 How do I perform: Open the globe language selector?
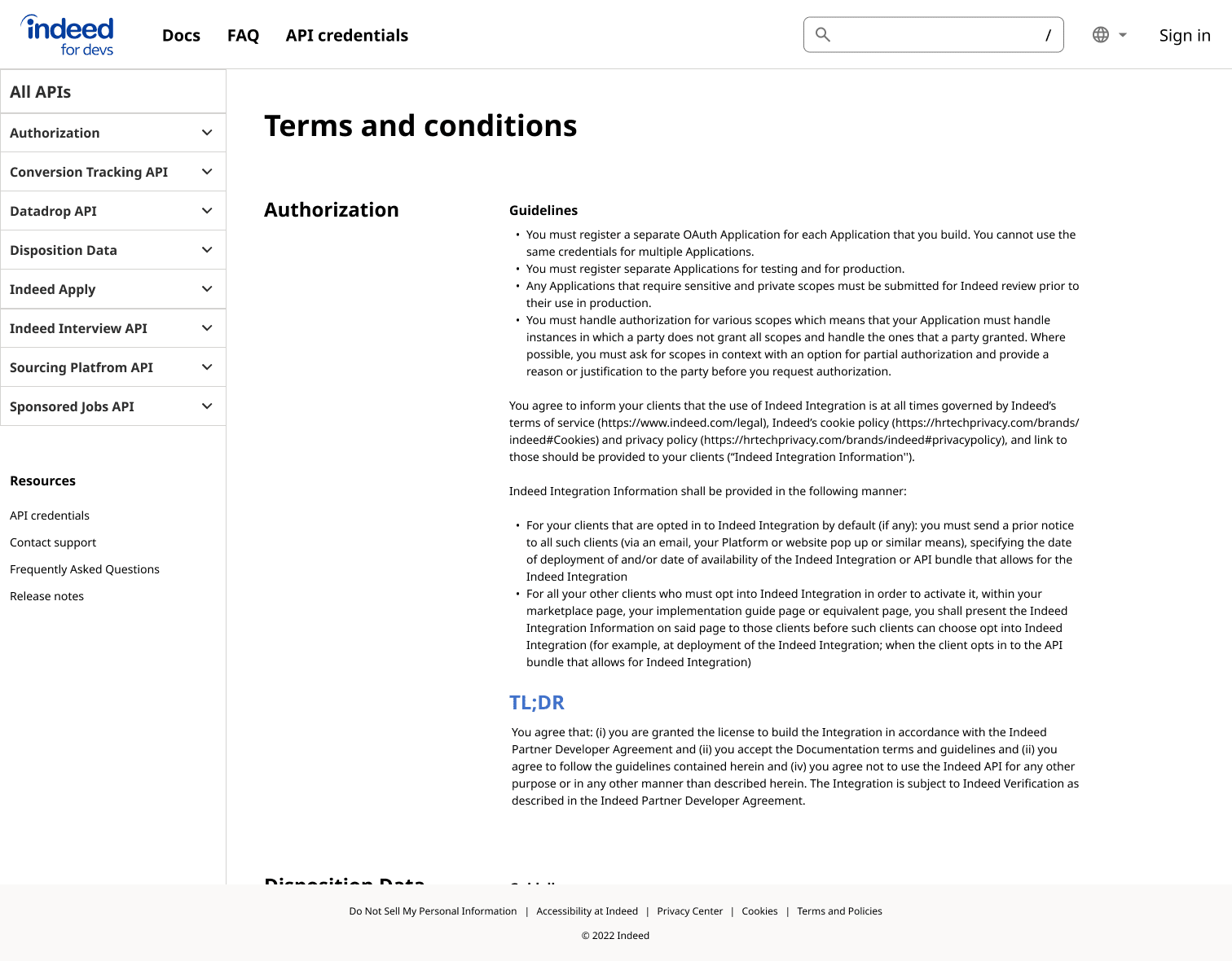(1109, 35)
